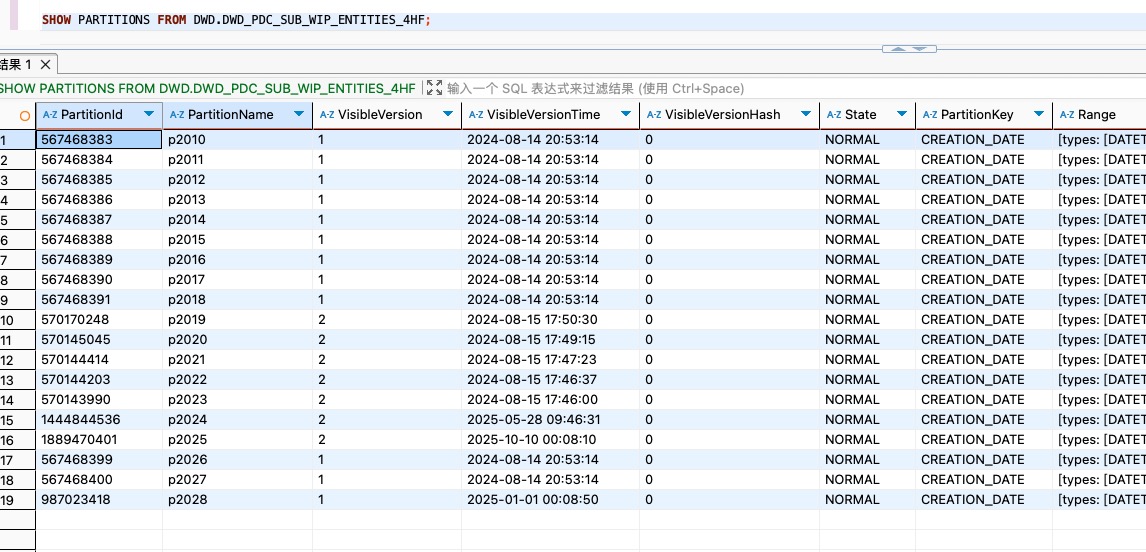Click the Range column type icon
Image resolution: width=1146 pixels, height=552 pixels.
point(1066,115)
